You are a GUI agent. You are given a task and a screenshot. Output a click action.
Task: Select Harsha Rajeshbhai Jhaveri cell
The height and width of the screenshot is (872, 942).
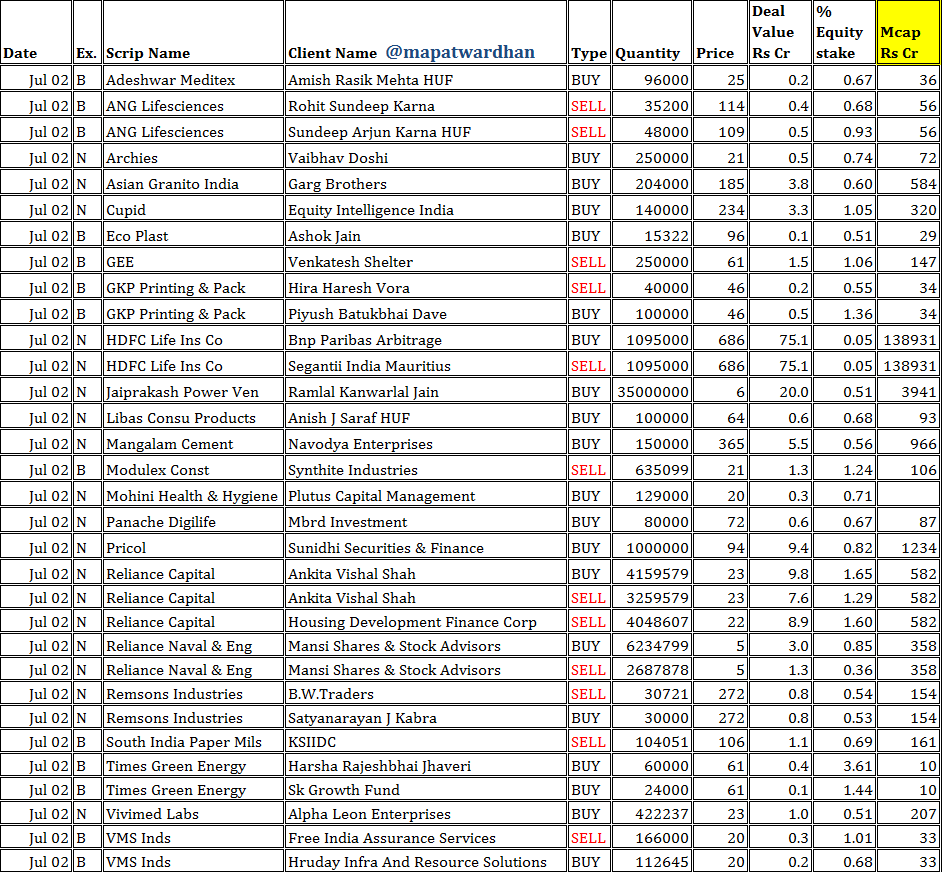[x=426, y=766]
